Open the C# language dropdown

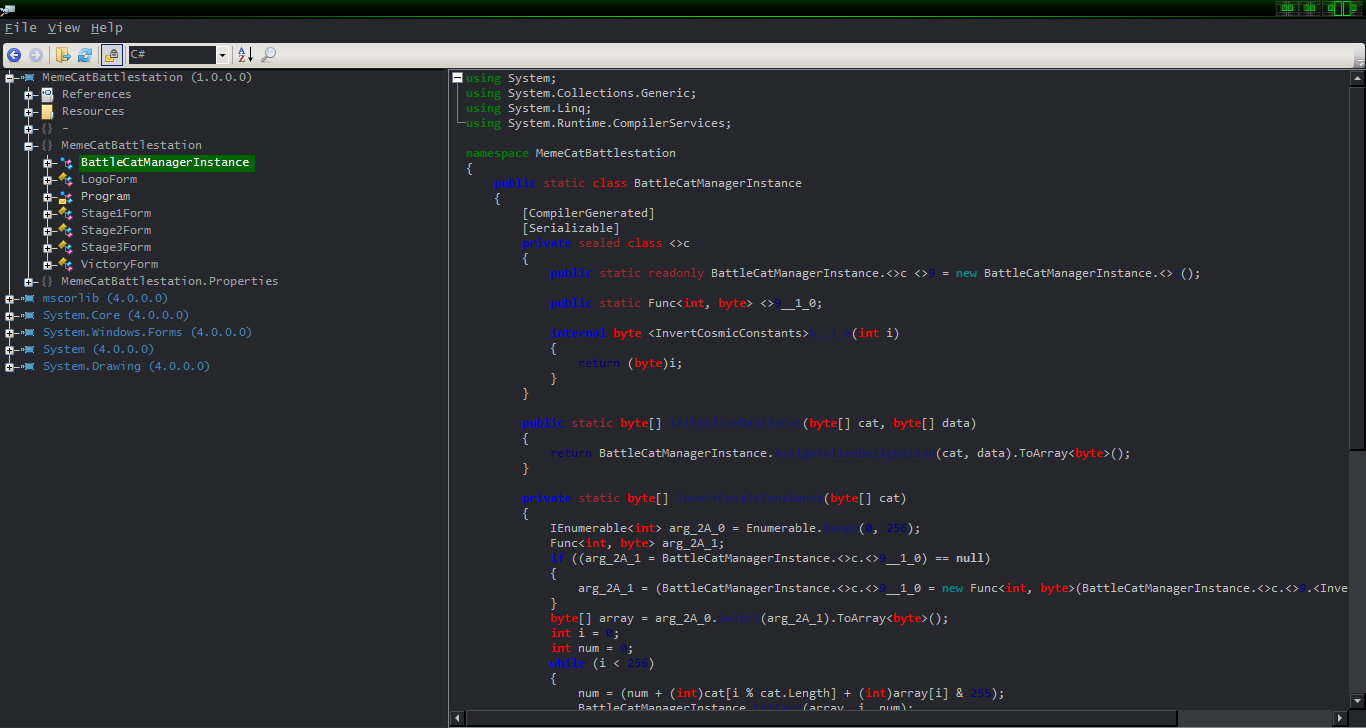[x=222, y=55]
